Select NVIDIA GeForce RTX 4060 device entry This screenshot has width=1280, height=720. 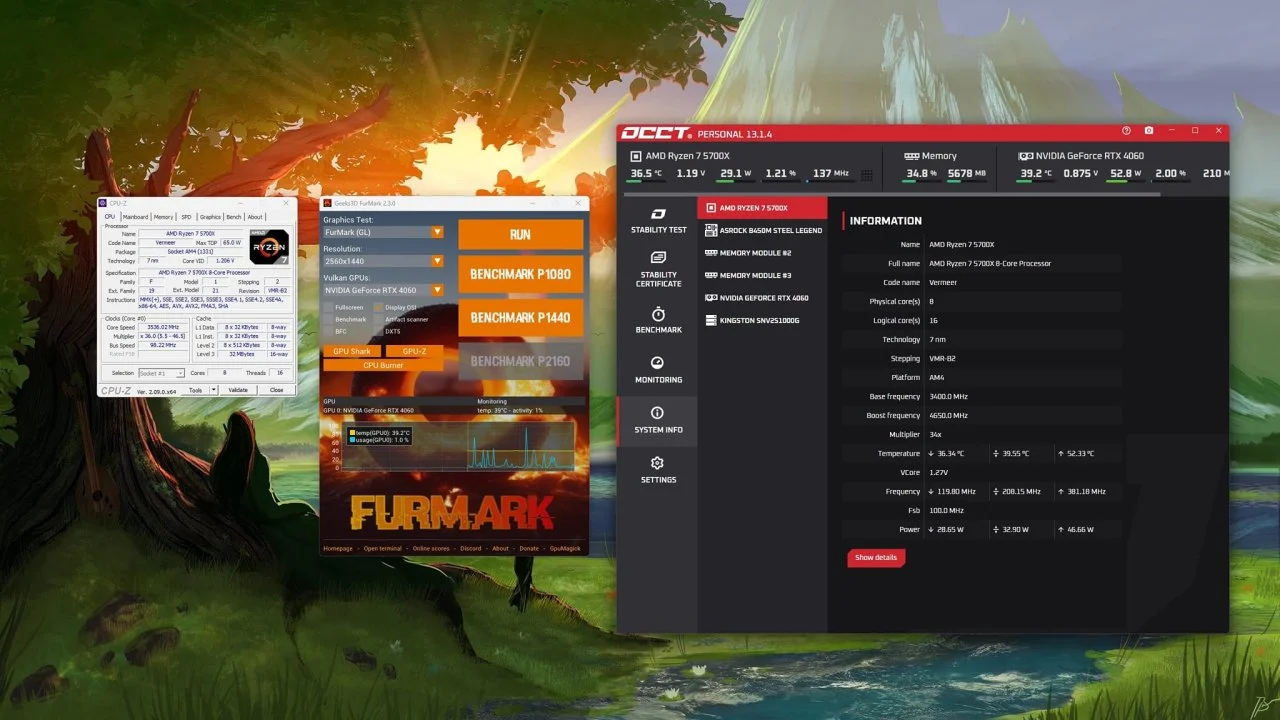click(763, 298)
